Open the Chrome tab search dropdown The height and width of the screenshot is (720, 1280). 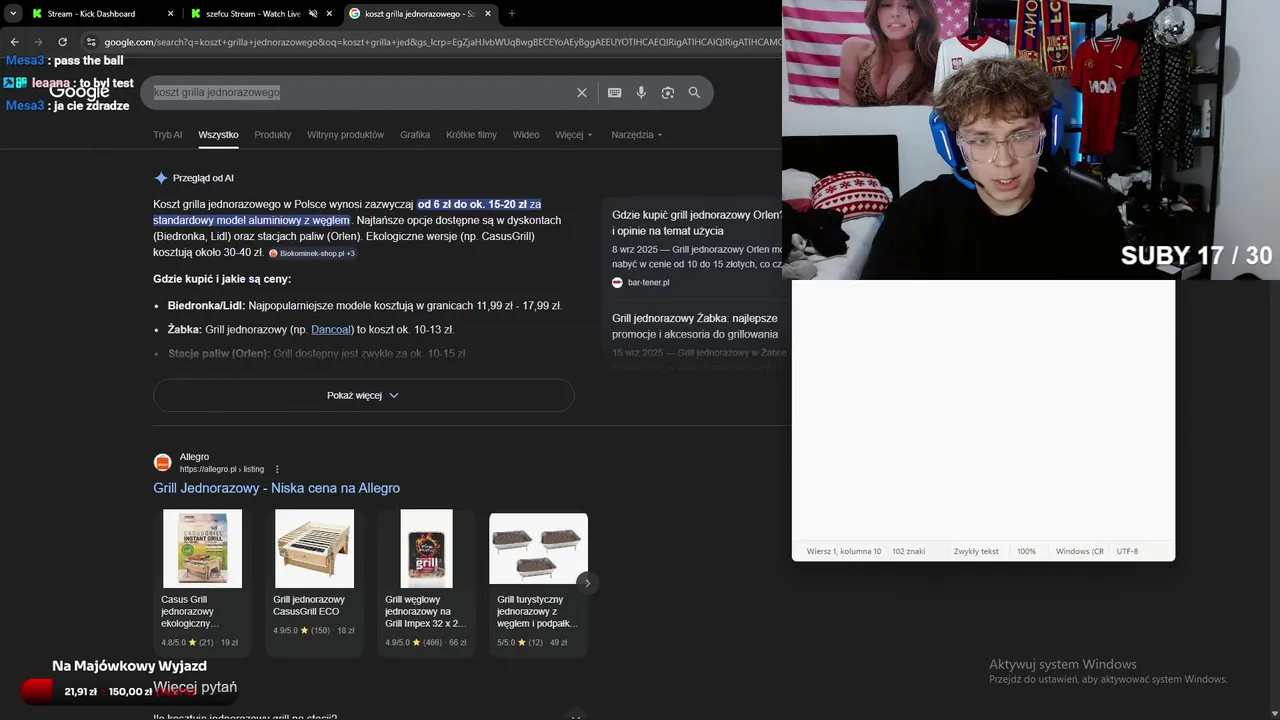click(13, 13)
